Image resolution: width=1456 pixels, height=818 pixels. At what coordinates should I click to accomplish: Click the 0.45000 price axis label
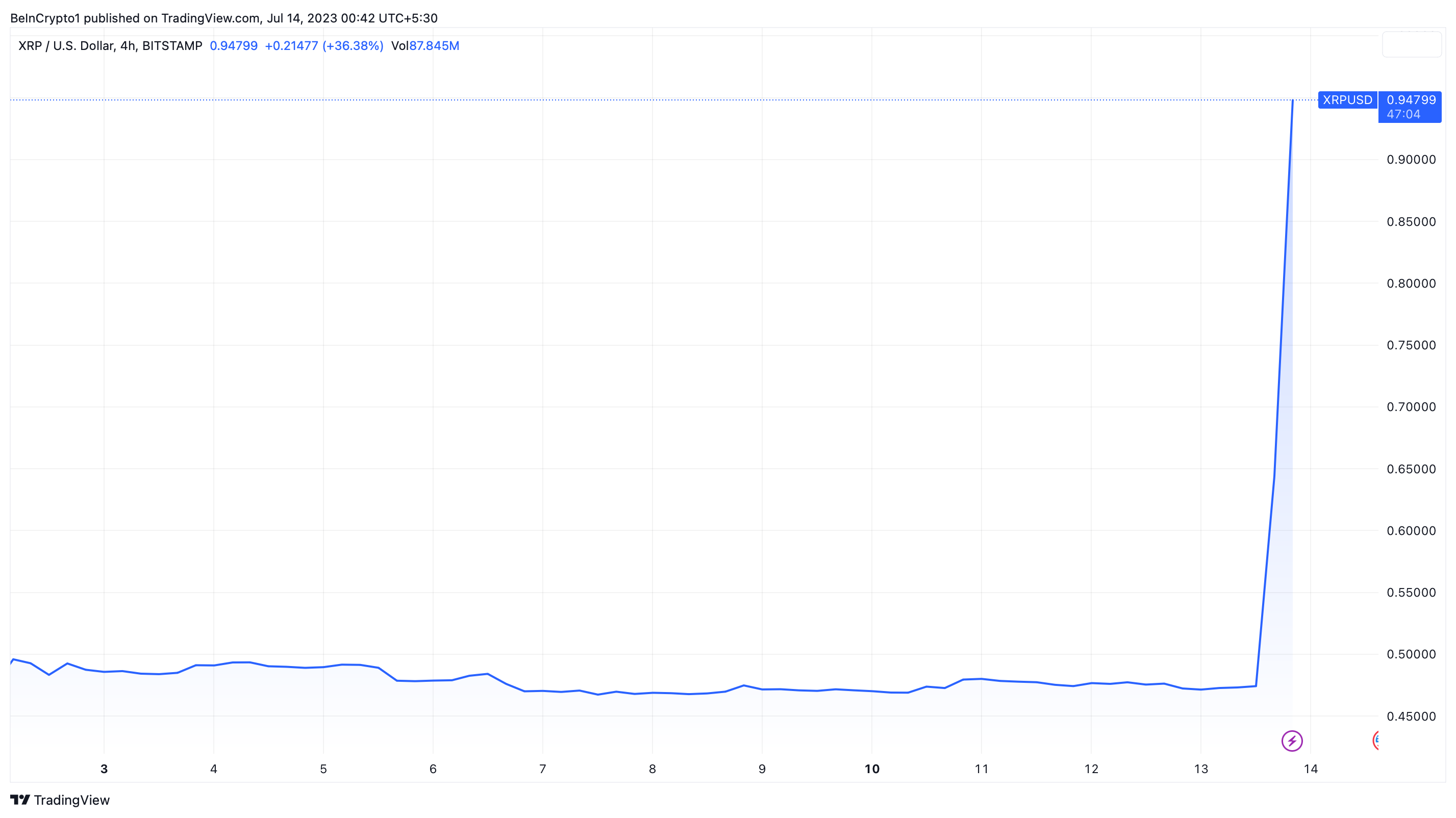pyautogui.click(x=1411, y=717)
